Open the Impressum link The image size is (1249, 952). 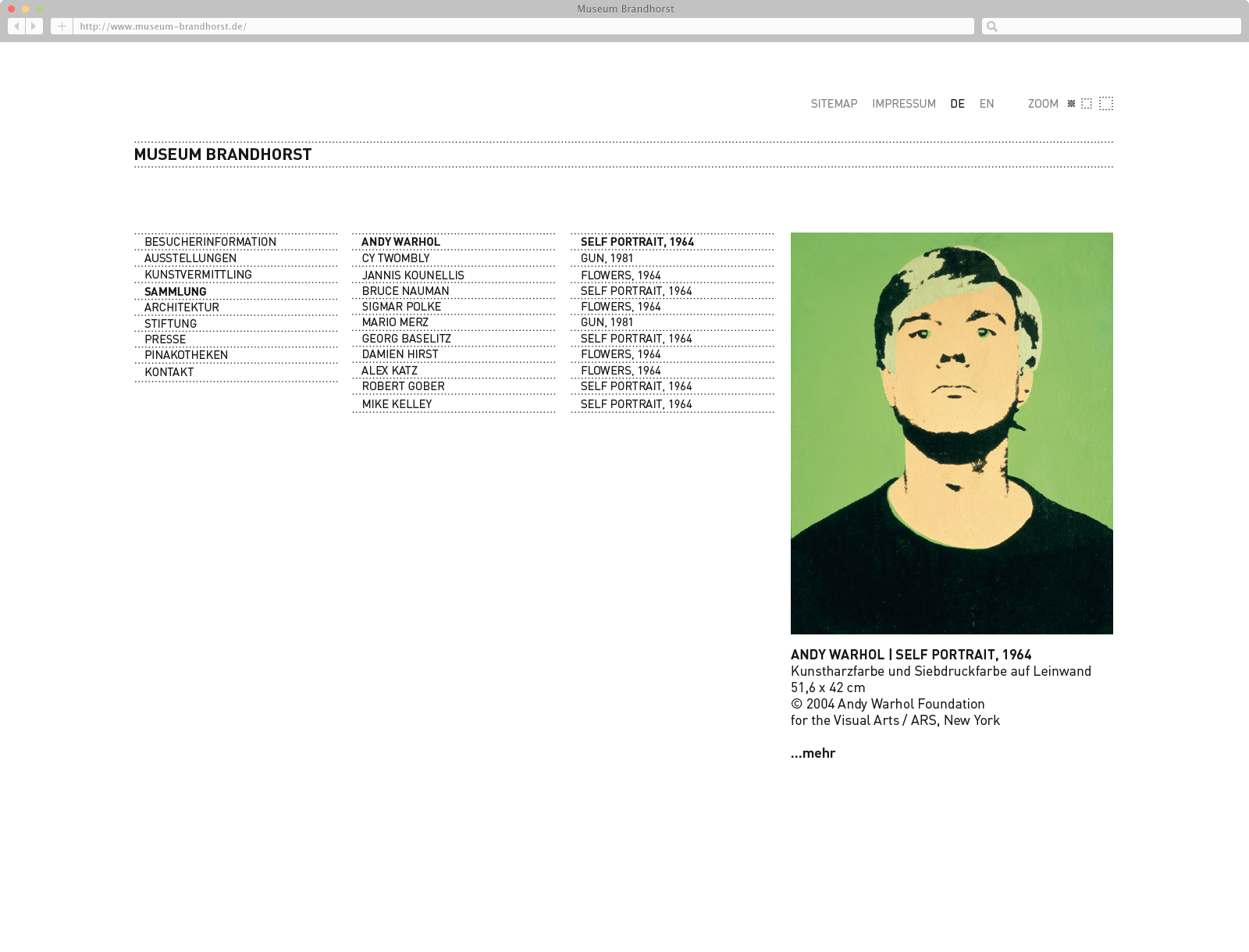(904, 104)
